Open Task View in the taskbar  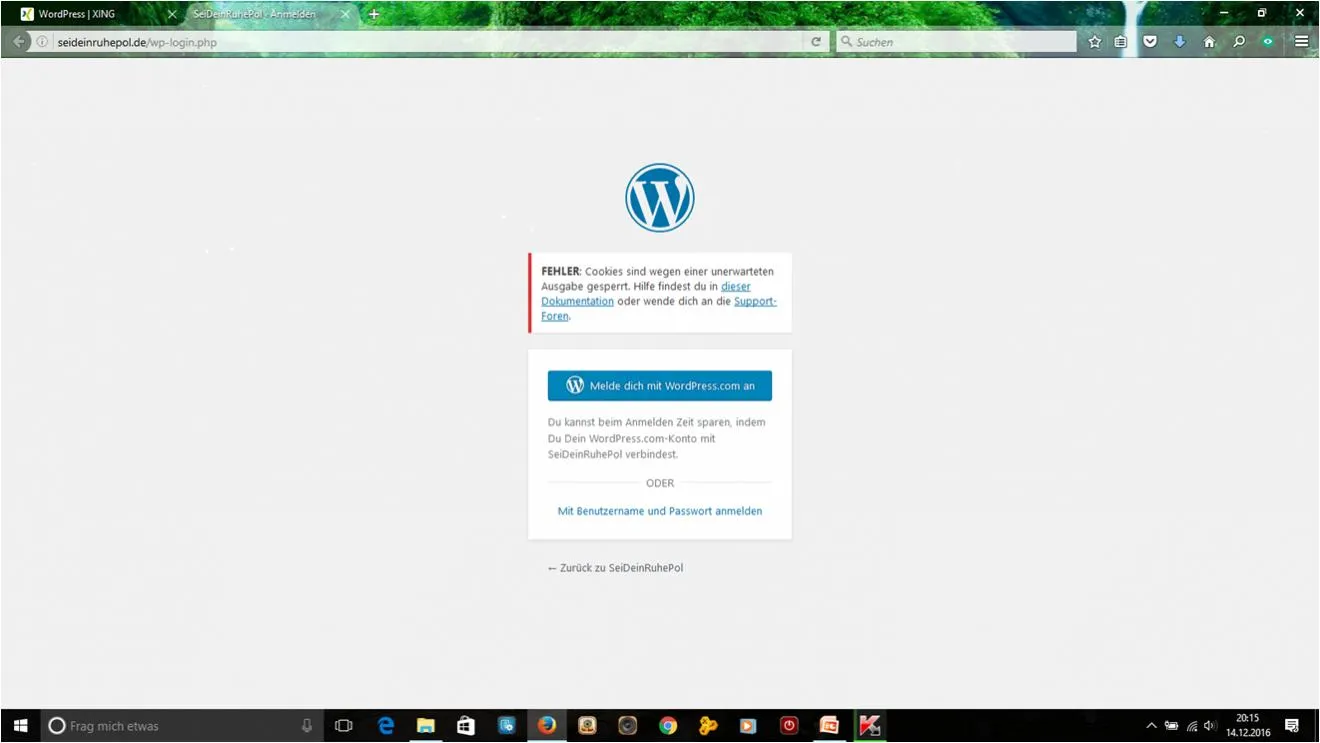(344, 726)
